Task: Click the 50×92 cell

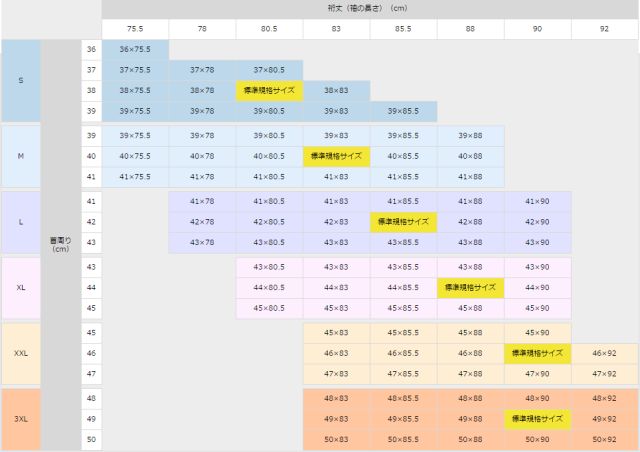Action: (604, 440)
